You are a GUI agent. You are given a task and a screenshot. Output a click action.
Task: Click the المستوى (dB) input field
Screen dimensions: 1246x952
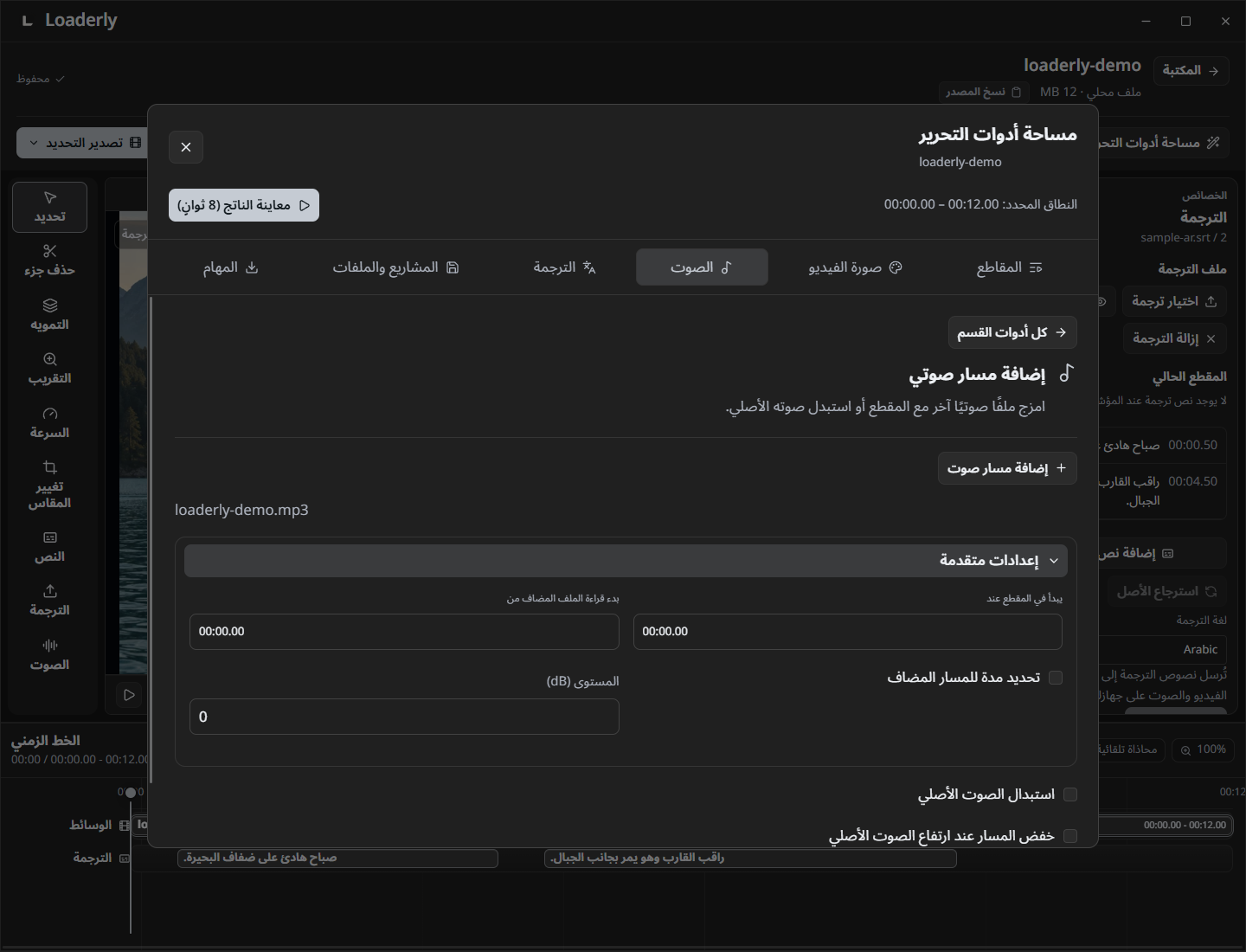(x=404, y=717)
